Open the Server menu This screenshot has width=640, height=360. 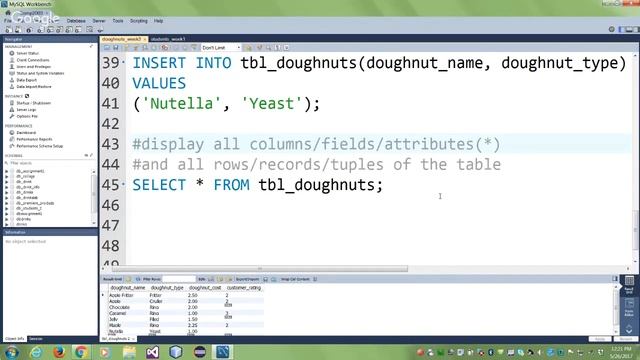click(x=99, y=21)
